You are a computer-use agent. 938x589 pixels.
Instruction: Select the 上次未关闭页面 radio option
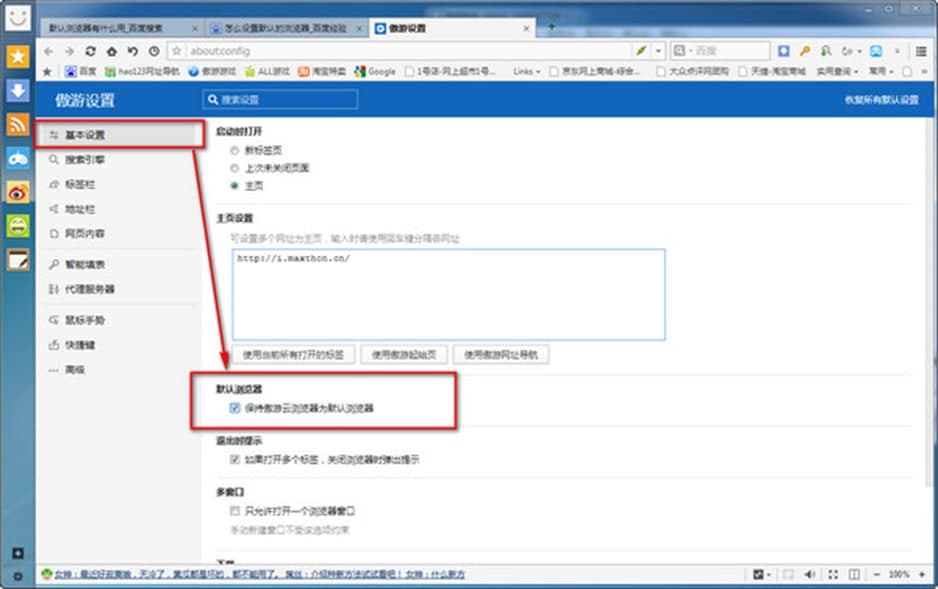pos(234,168)
